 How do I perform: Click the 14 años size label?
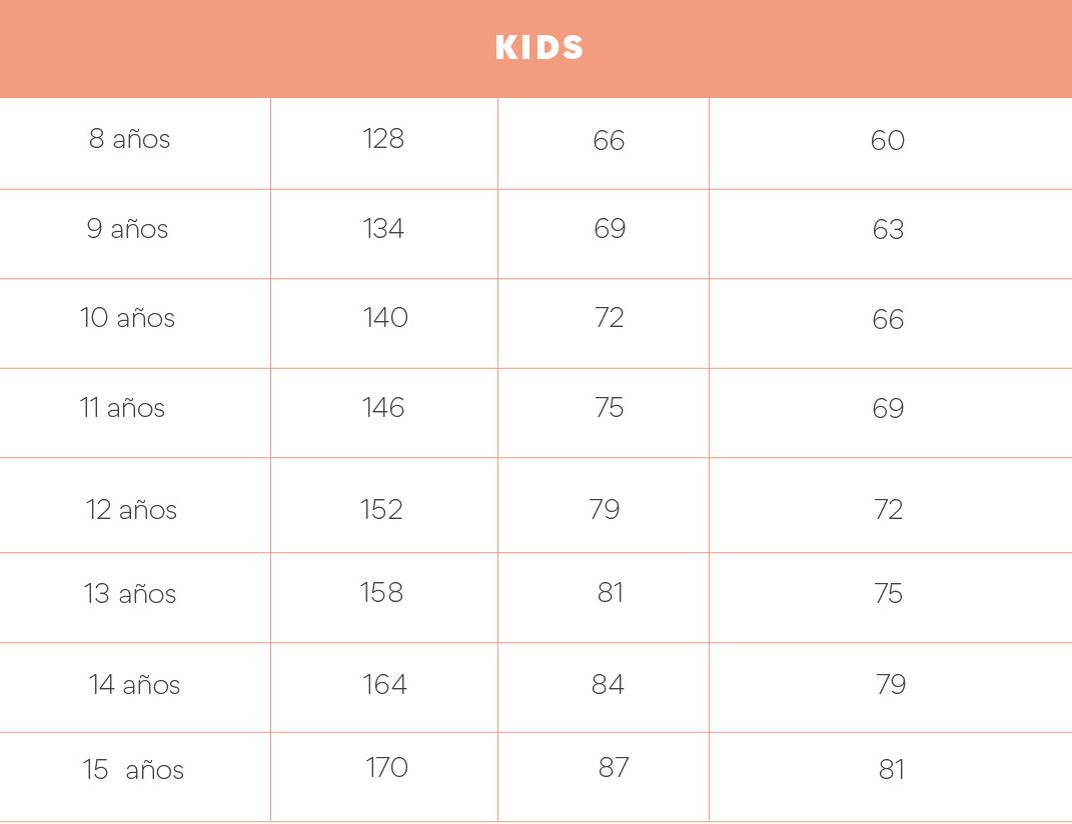point(134,685)
